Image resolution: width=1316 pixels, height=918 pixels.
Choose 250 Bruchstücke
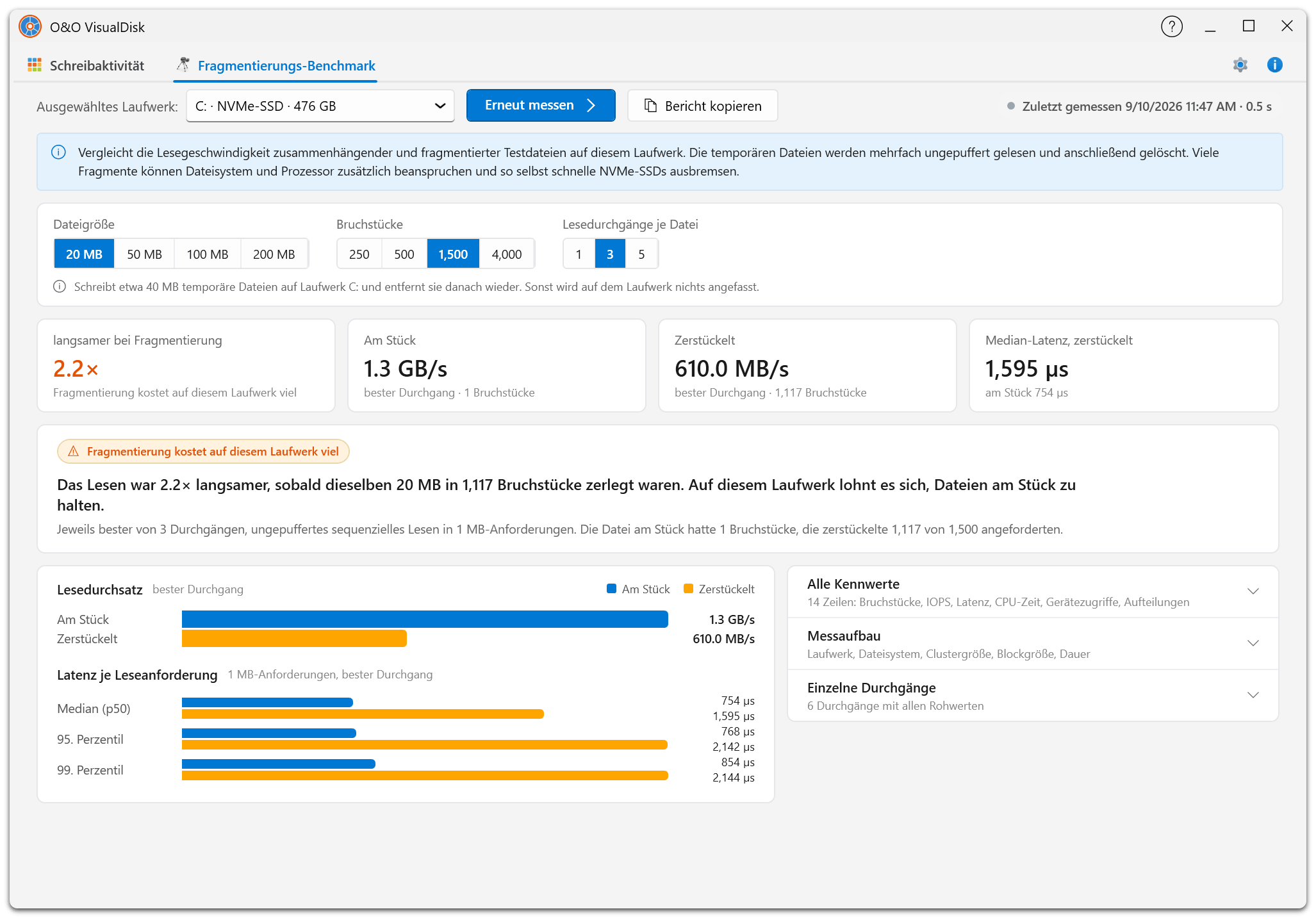coord(359,254)
